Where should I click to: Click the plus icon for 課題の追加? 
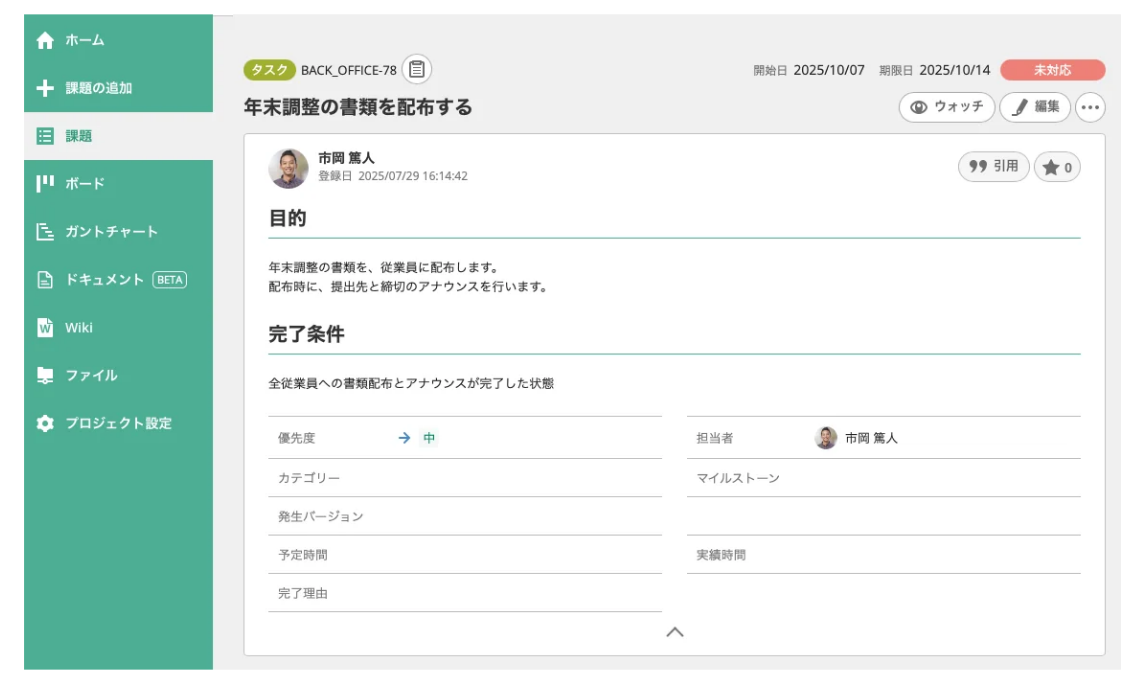tap(45, 88)
